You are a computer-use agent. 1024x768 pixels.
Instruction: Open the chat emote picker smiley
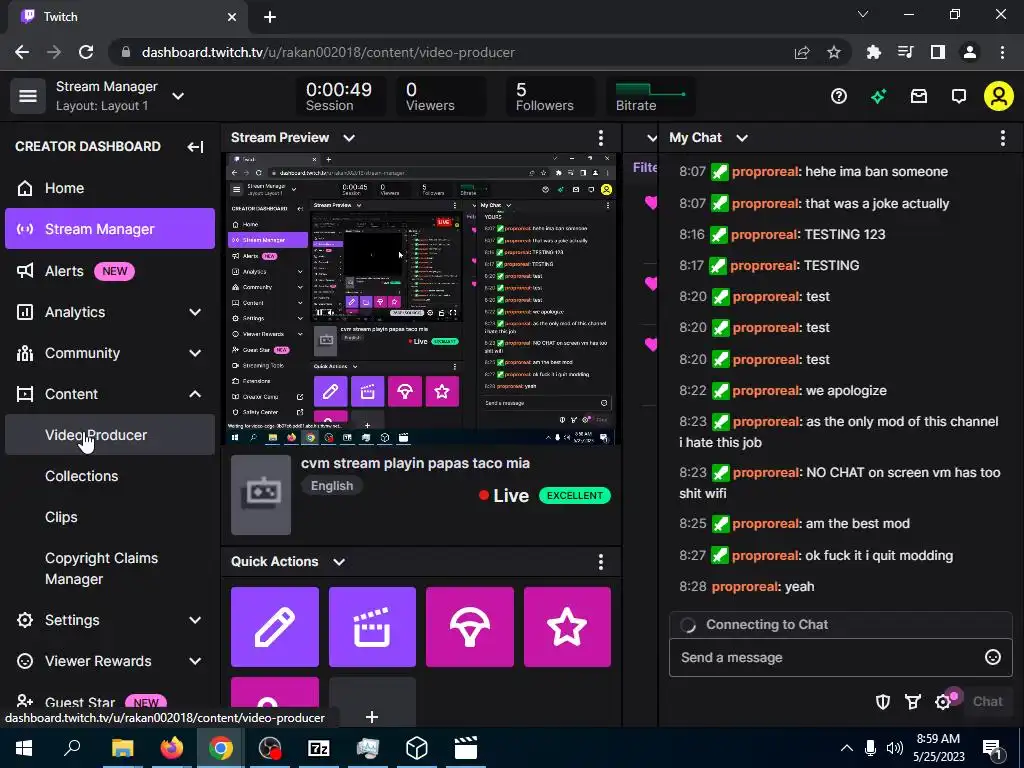click(x=993, y=657)
